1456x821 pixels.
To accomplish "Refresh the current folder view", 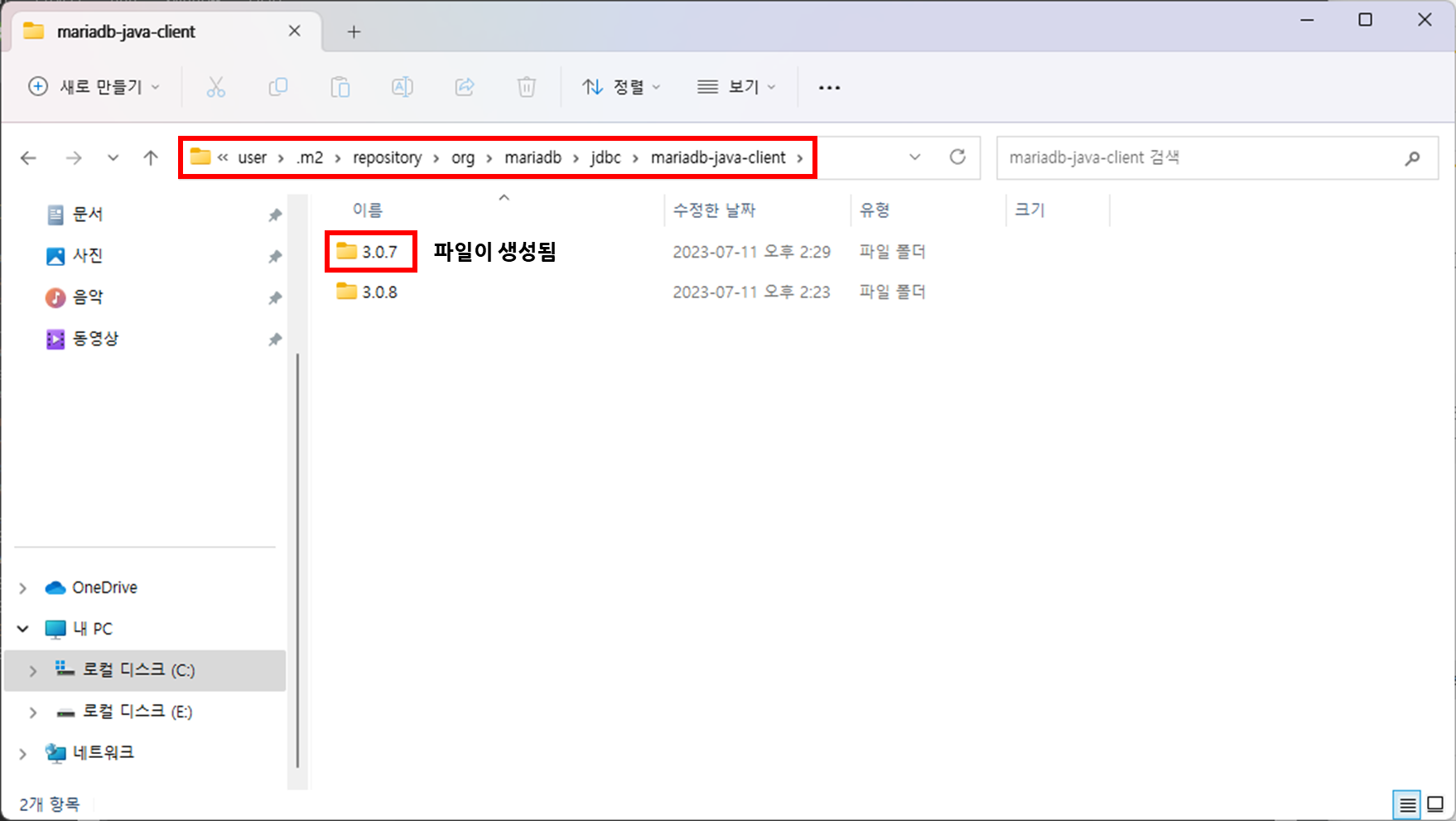I will (x=957, y=157).
